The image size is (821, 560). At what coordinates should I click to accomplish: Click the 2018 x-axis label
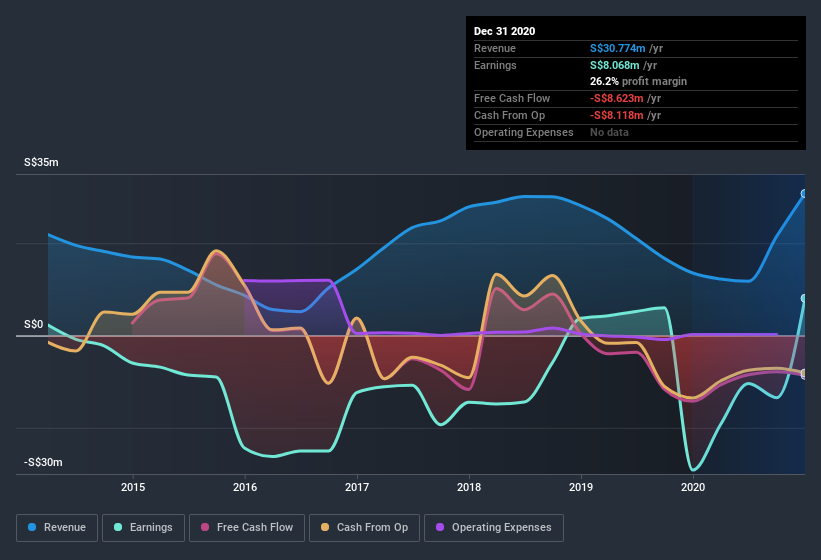[x=469, y=487]
